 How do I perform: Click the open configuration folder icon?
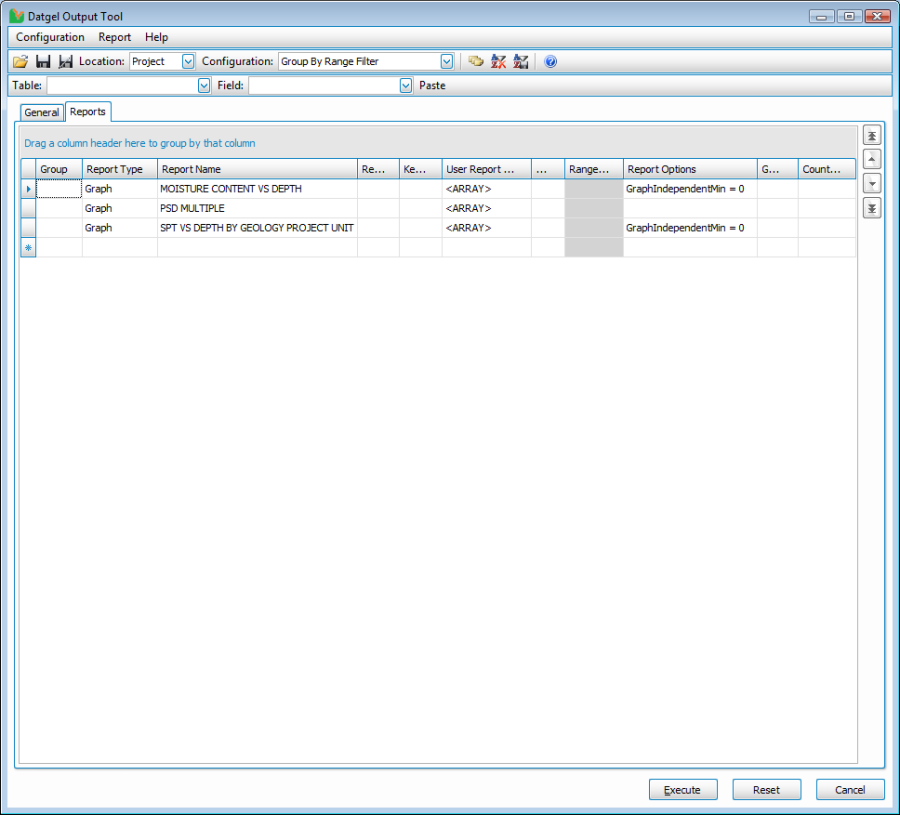pos(20,62)
